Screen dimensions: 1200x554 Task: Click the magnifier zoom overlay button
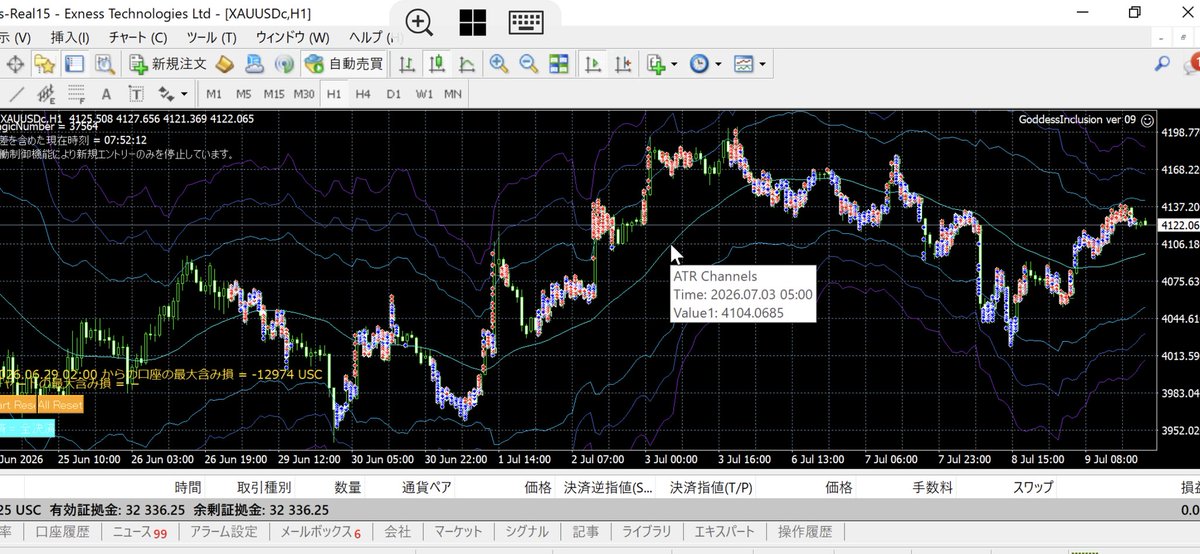420,22
